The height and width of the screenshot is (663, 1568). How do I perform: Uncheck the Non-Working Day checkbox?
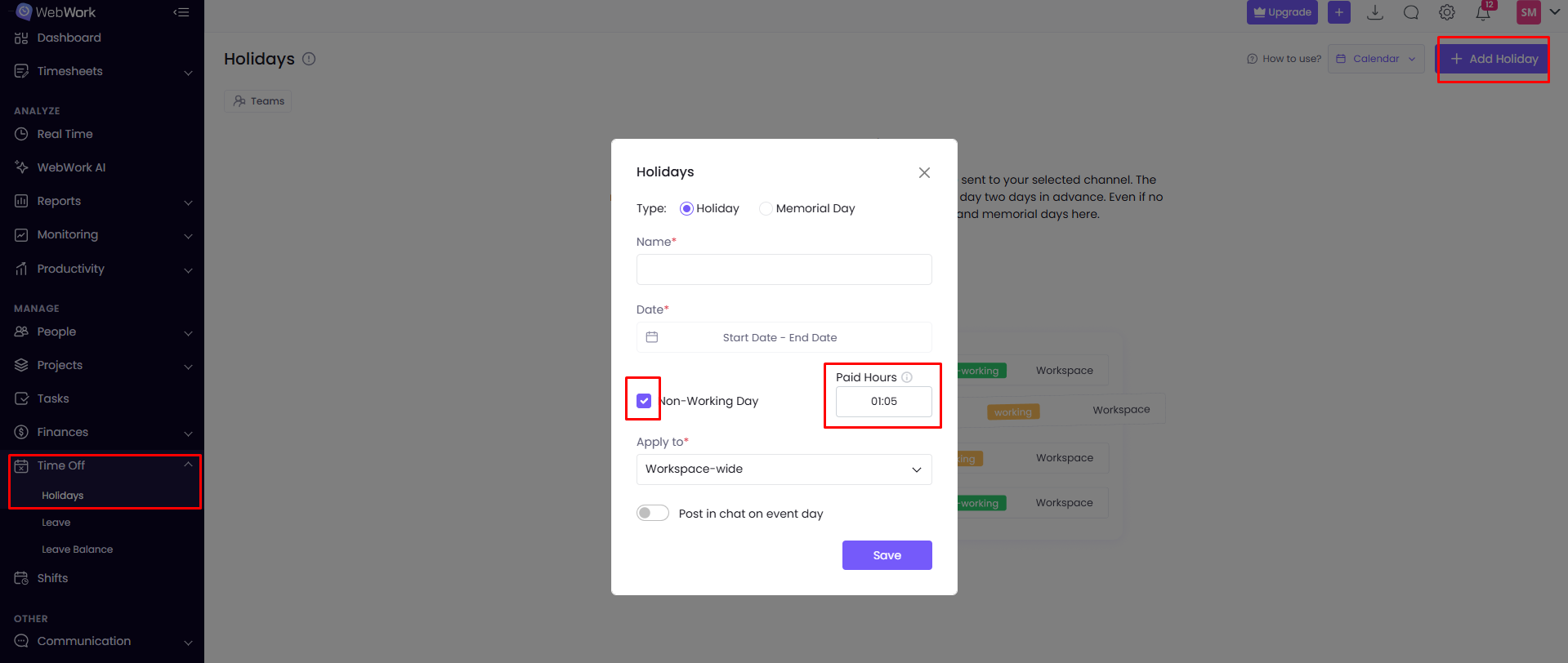pyautogui.click(x=644, y=401)
